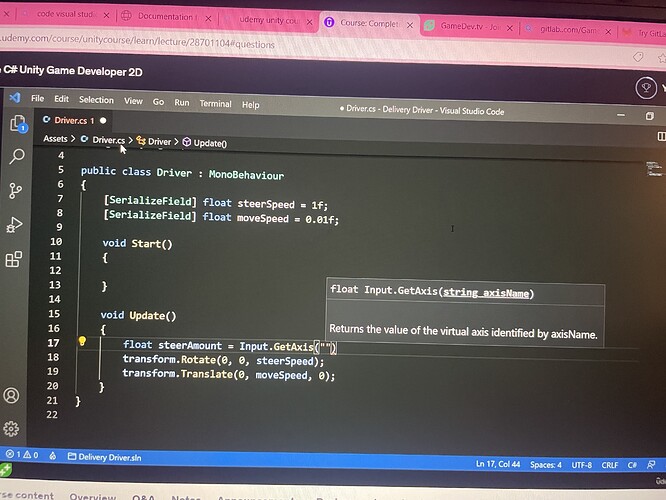Click the C# Unity Game Developer 2D title
This screenshot has height=500, width=666.
pyautogui.click(x=73, y=71)
